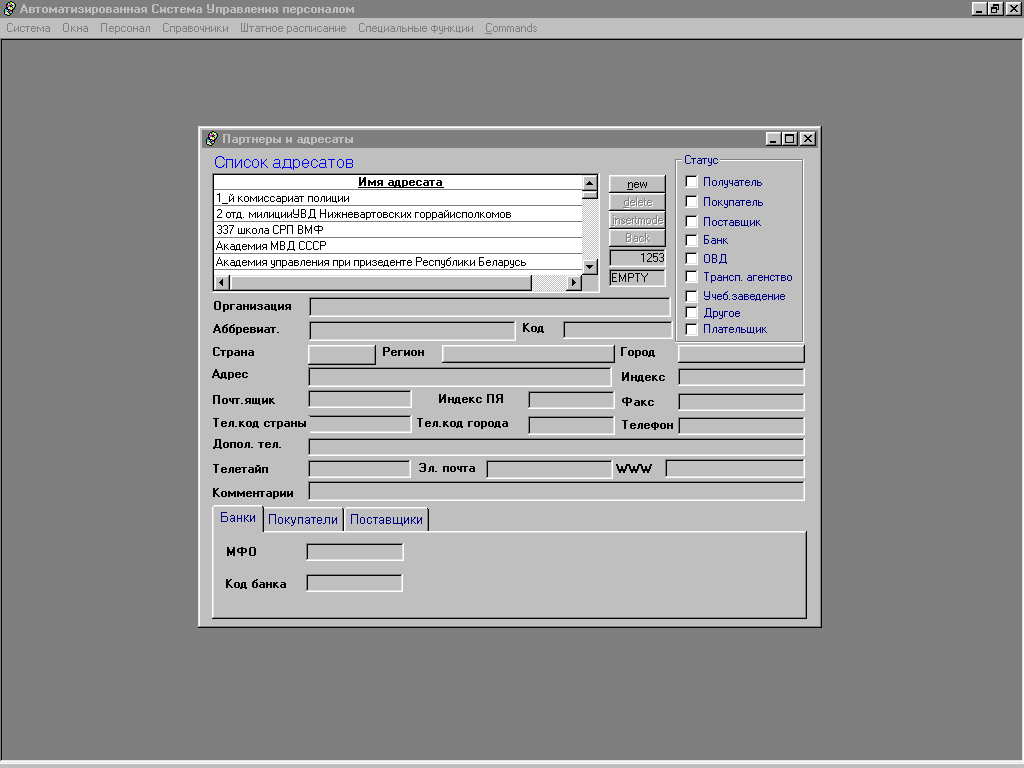Select Академия МВД СССР in the list
The image size is (1024, 768).
pyautogui.click(x=397, y=246)
